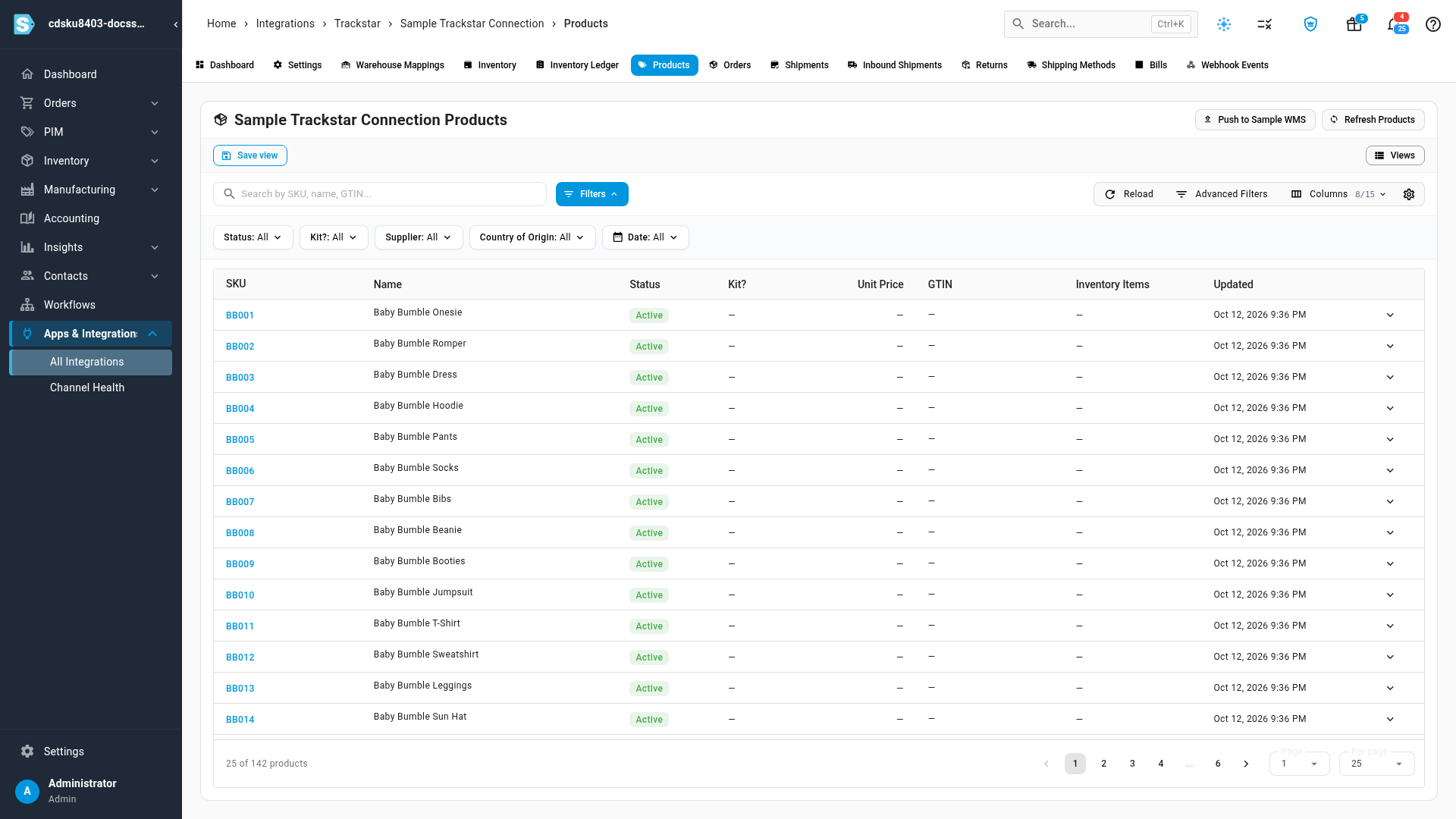The image size is (1456, 819).
Task: Switch to the Warehouse Mappings tab
Action: coord(393,65)
